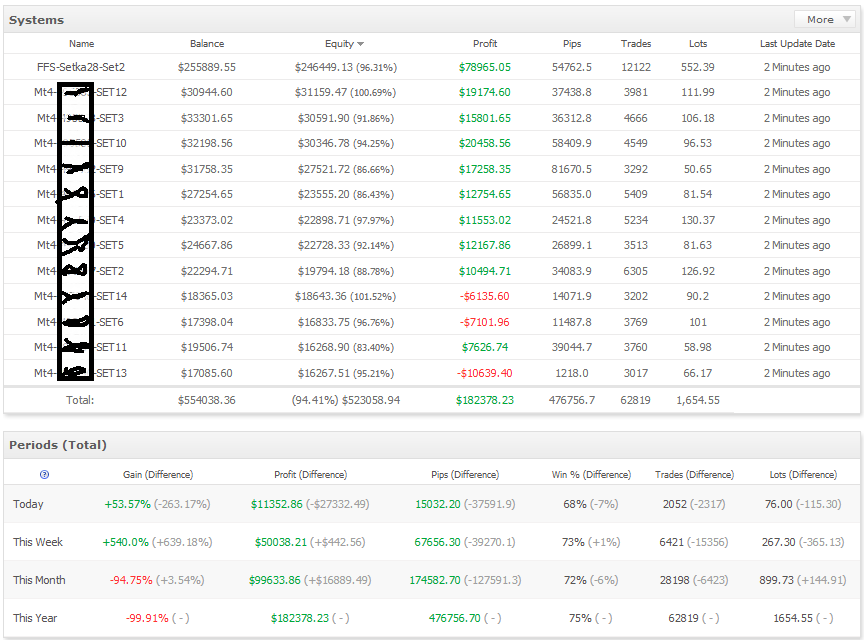Screen dimensions: 864x640
Task: Click Today pips 15032.20
Action: point(438,504)
